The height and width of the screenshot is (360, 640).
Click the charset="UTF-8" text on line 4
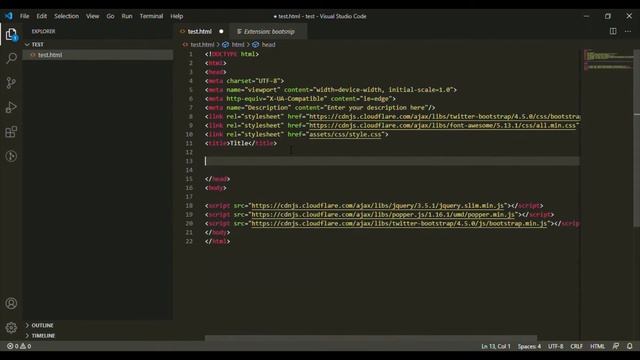click(x=253, y=81)
